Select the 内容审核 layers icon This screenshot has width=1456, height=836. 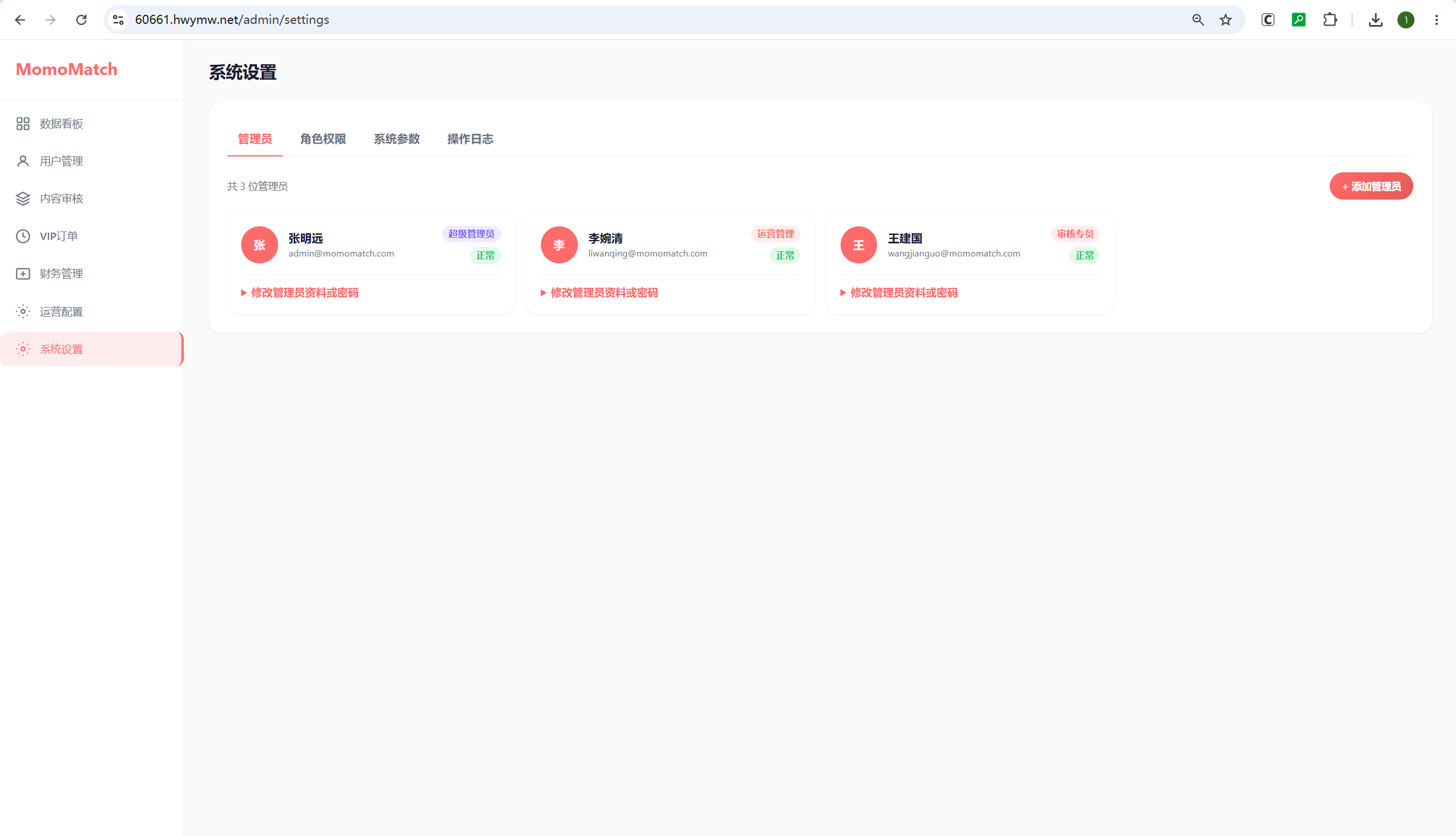click(23, 198)
